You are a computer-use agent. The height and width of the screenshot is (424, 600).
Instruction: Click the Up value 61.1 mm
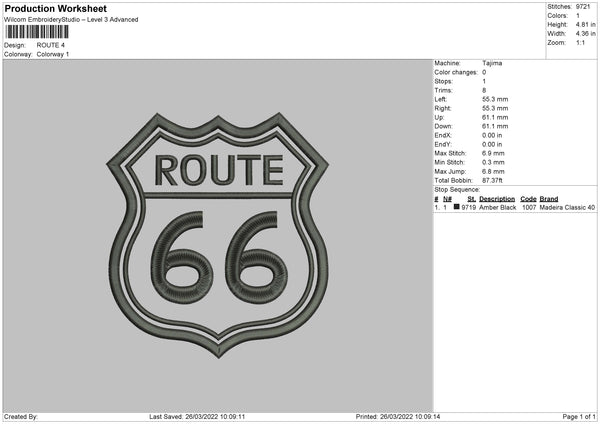(x=495, y=117)
